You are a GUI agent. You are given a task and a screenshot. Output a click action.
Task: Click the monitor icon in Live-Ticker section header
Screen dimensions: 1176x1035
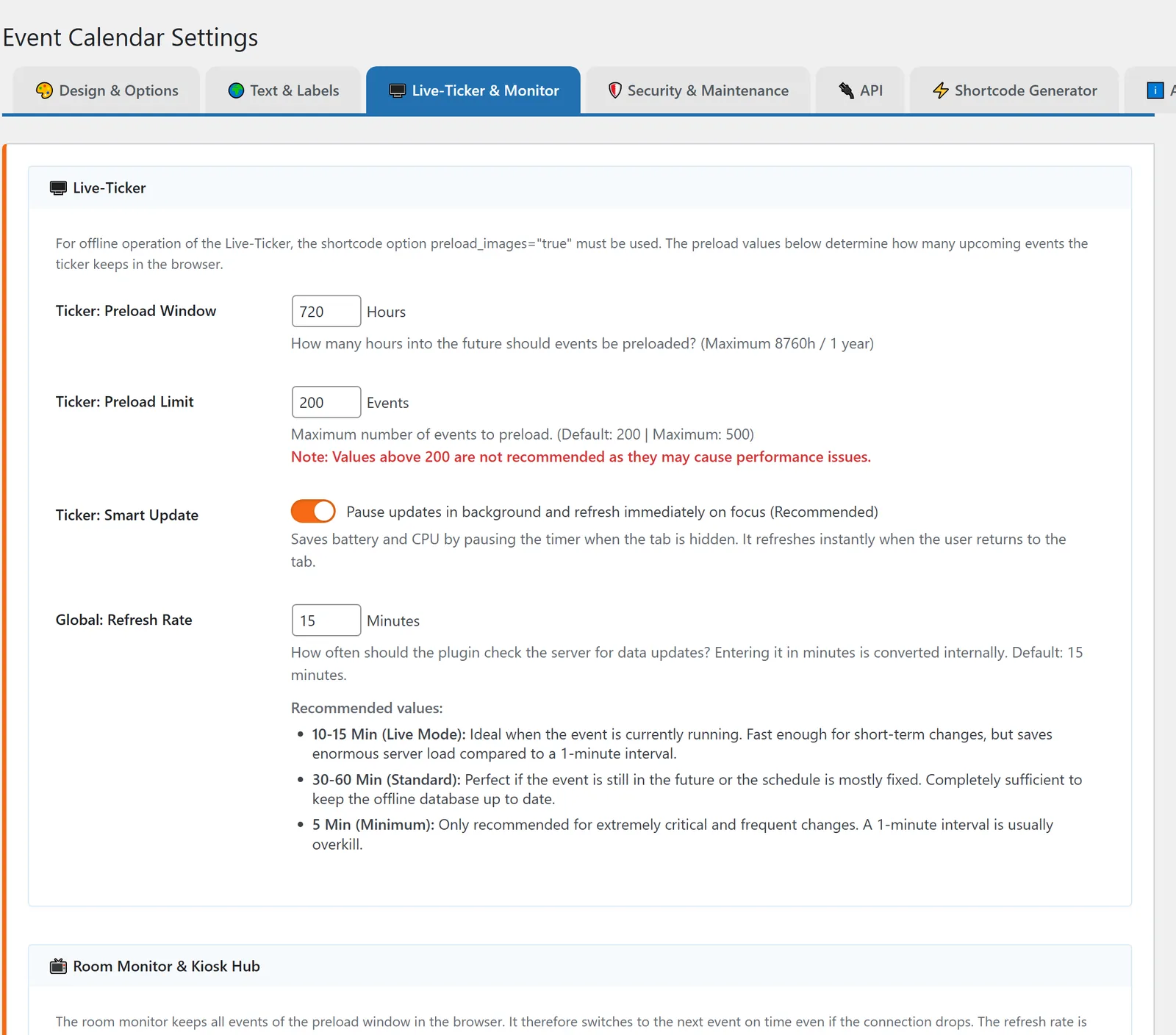pyautogui.click(x=58, y=188)
